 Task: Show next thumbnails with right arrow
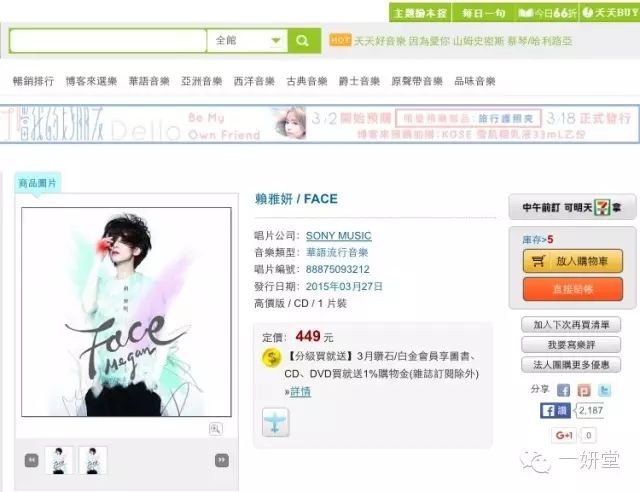pos(222,460)
